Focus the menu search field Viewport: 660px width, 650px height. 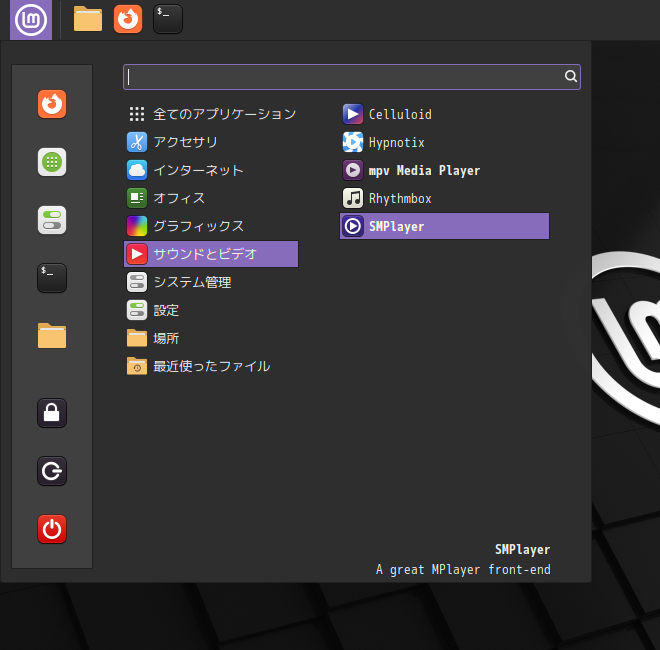point(352,77)
